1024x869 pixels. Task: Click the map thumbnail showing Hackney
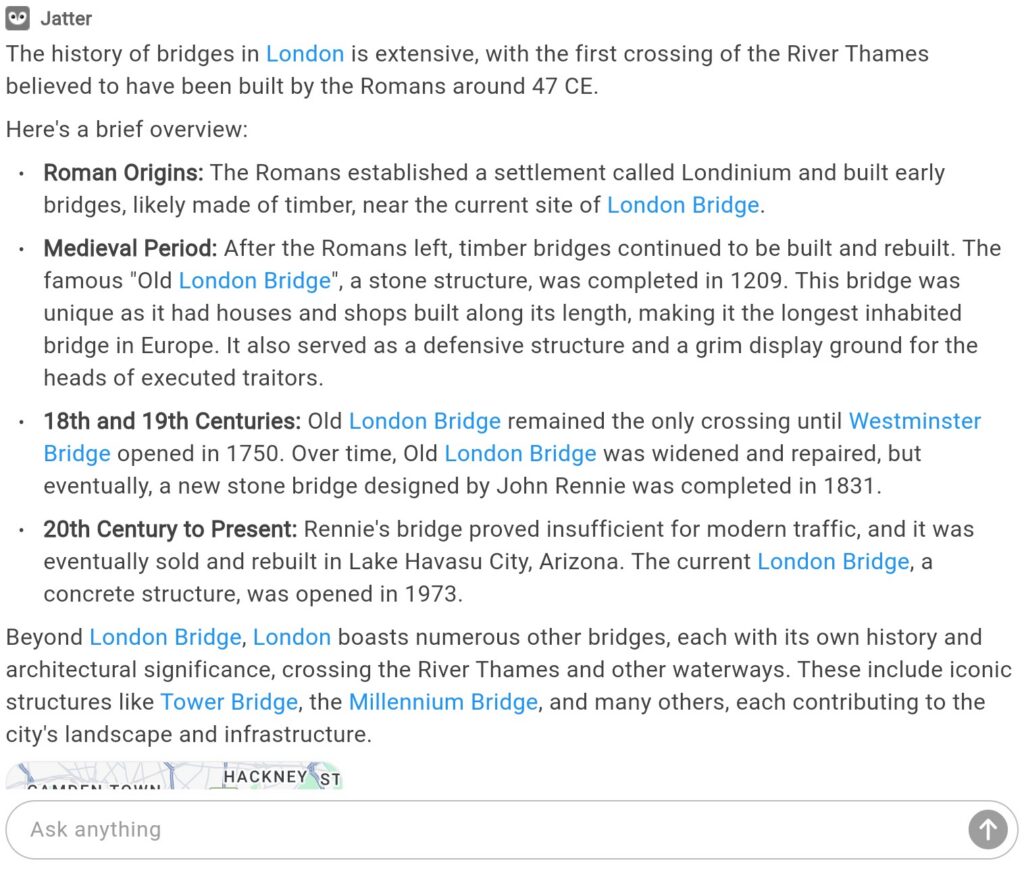pos(174,776)
